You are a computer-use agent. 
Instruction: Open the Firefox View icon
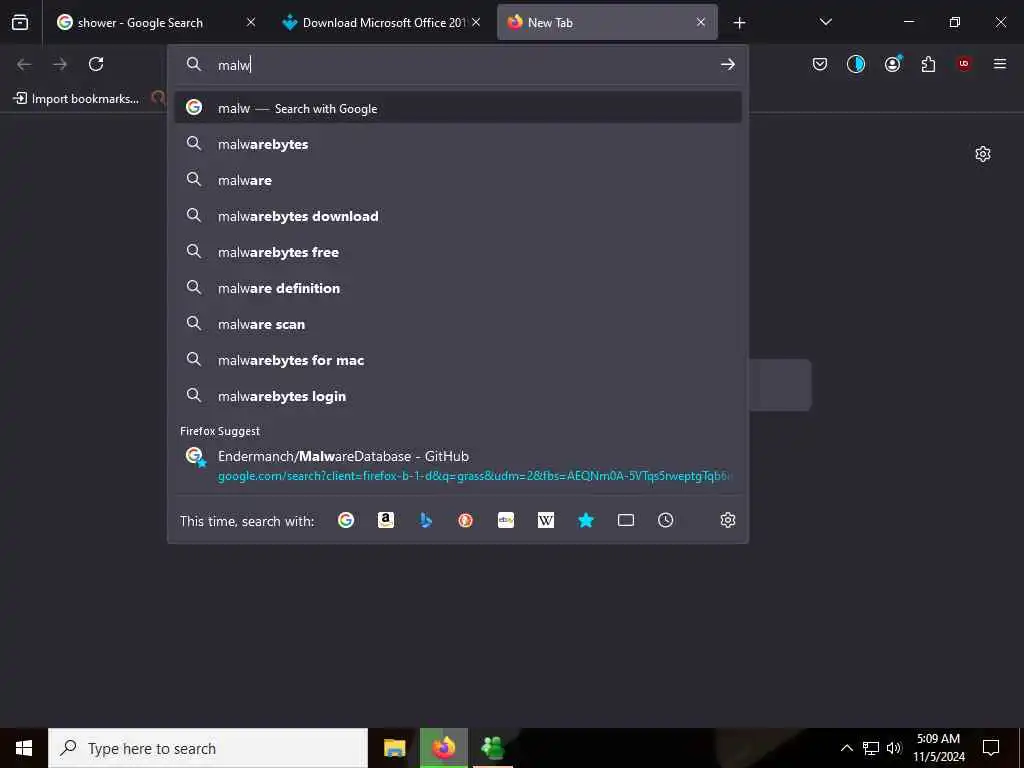[20, 23]
